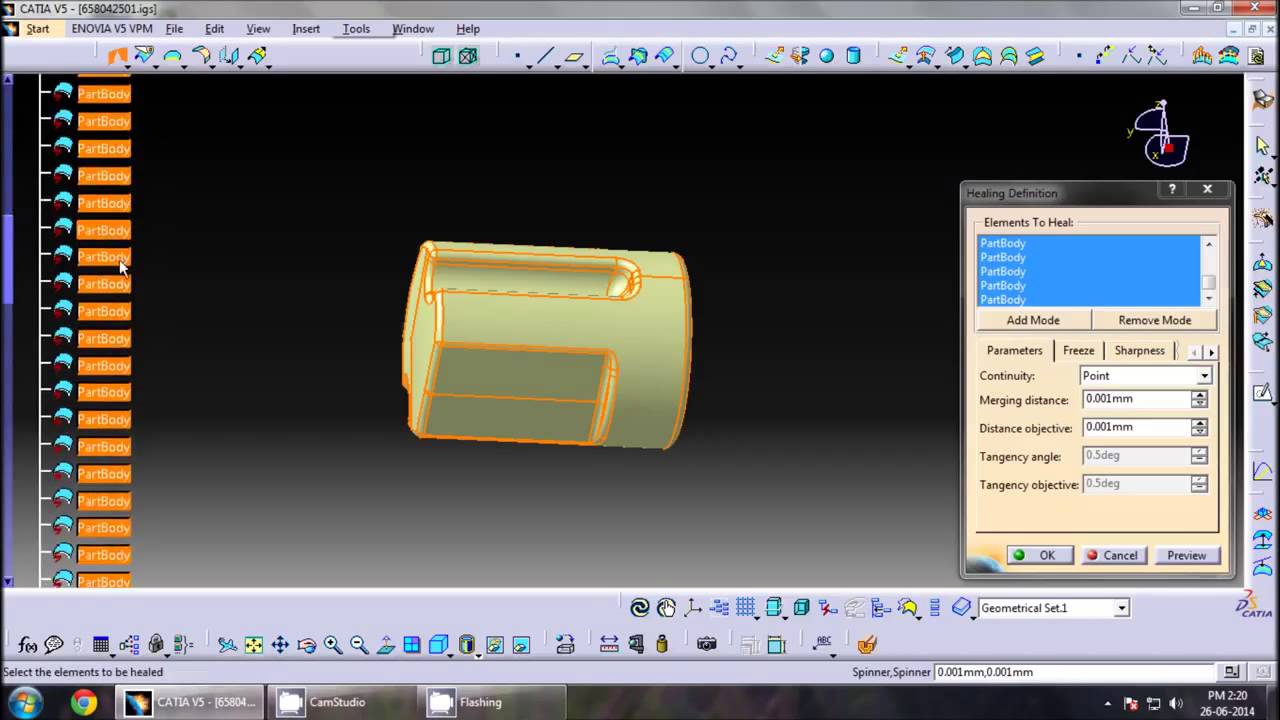
Task: Open Google Chrome from the taskbar
Action: (83, 702)
